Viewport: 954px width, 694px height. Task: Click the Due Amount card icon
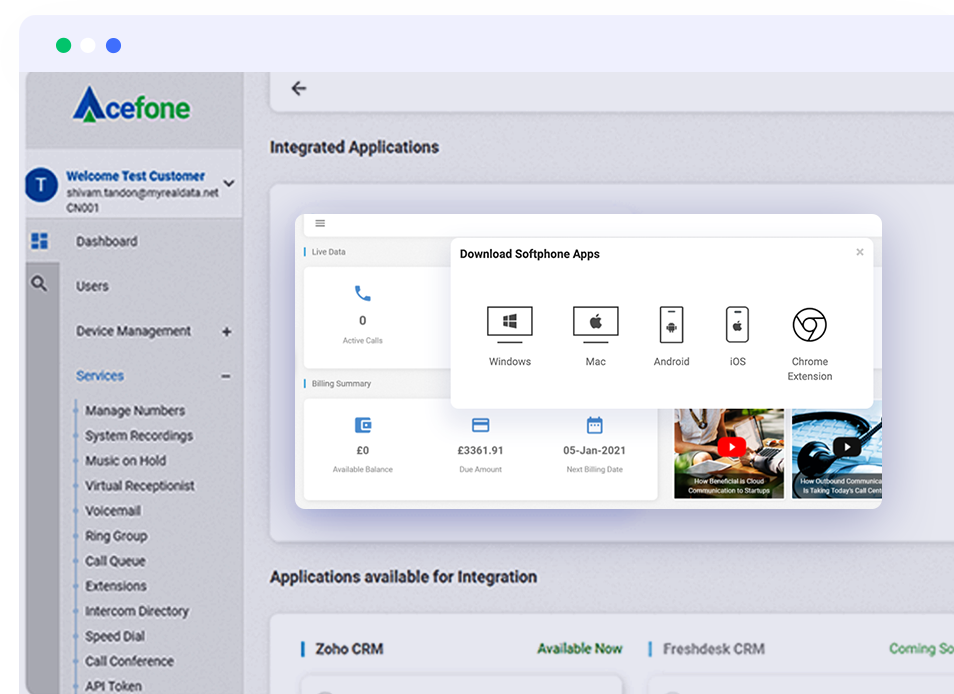pyautogui.click(x=481, y=425)
